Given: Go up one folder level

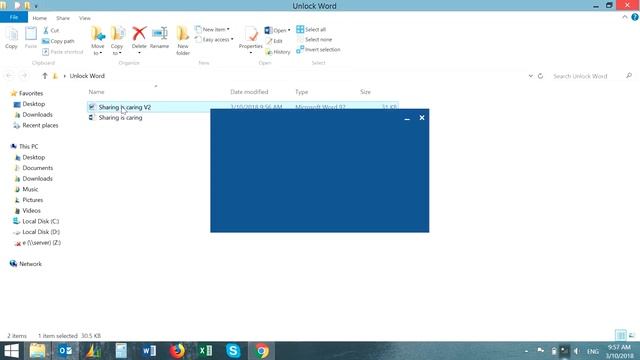Looking at the screenshot, I should [x=44, y=76].
